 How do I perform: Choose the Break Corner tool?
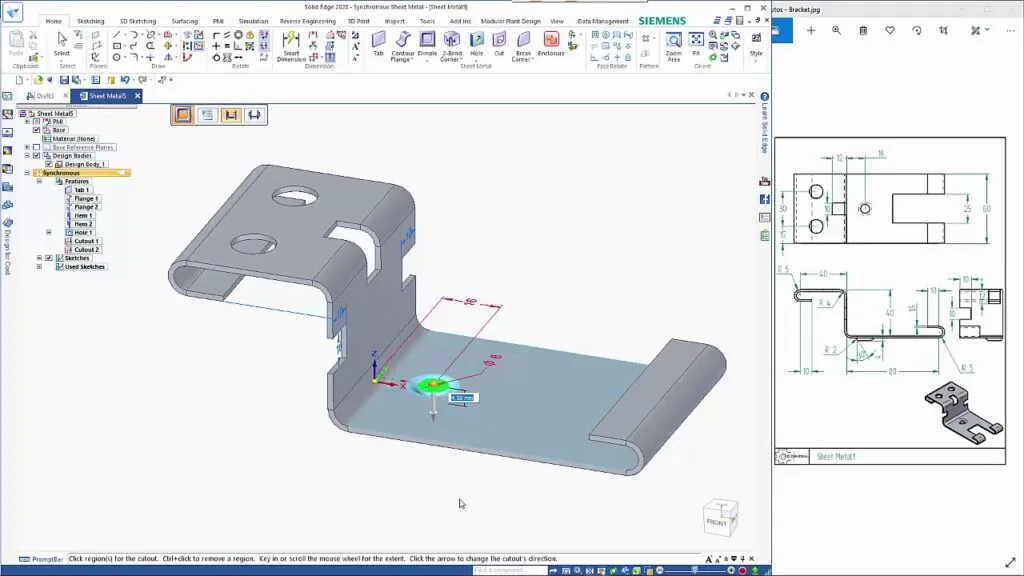(x=523, y=46)
